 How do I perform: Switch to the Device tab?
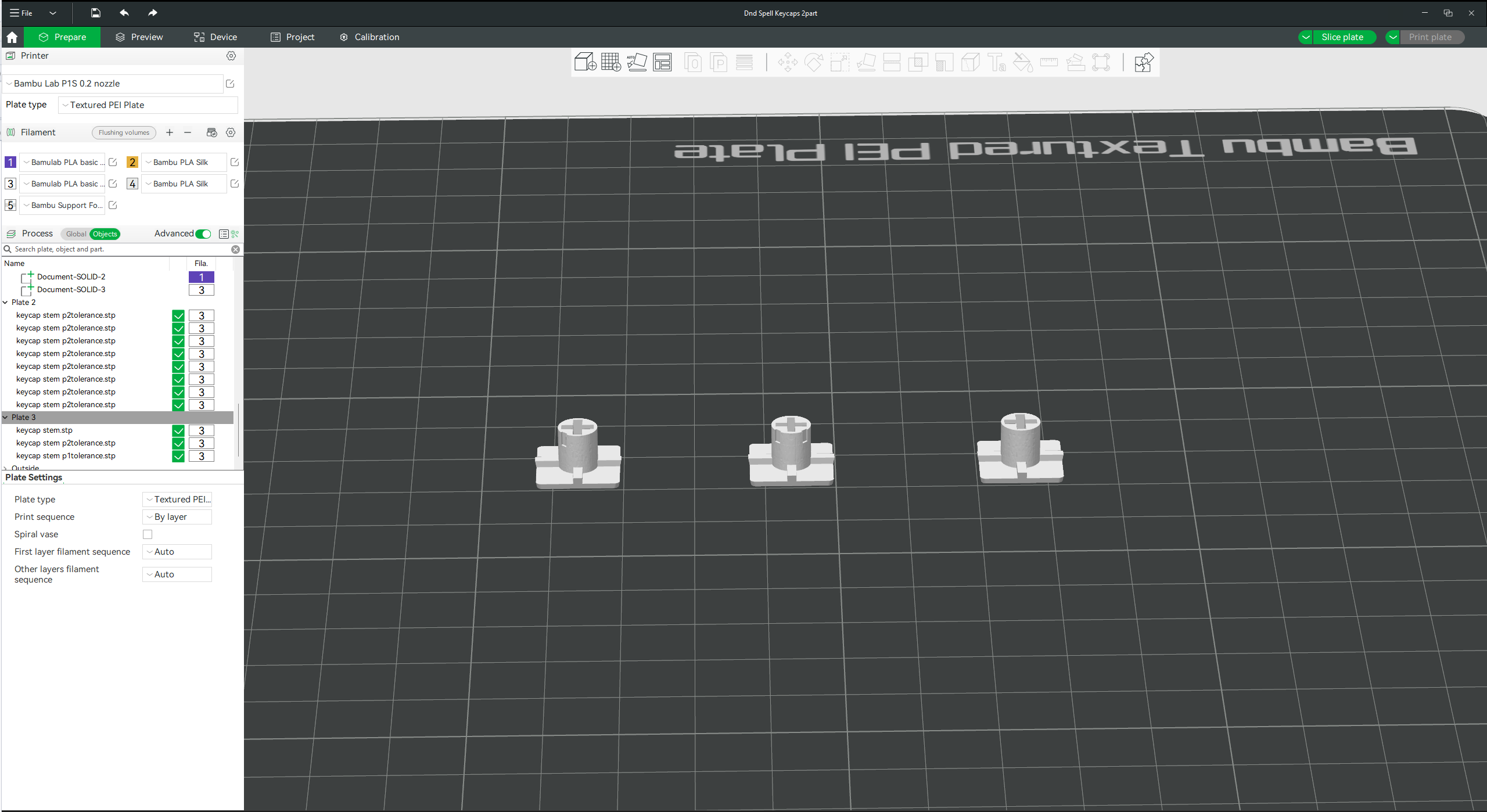pyautogui.click(x=215, y=37)
